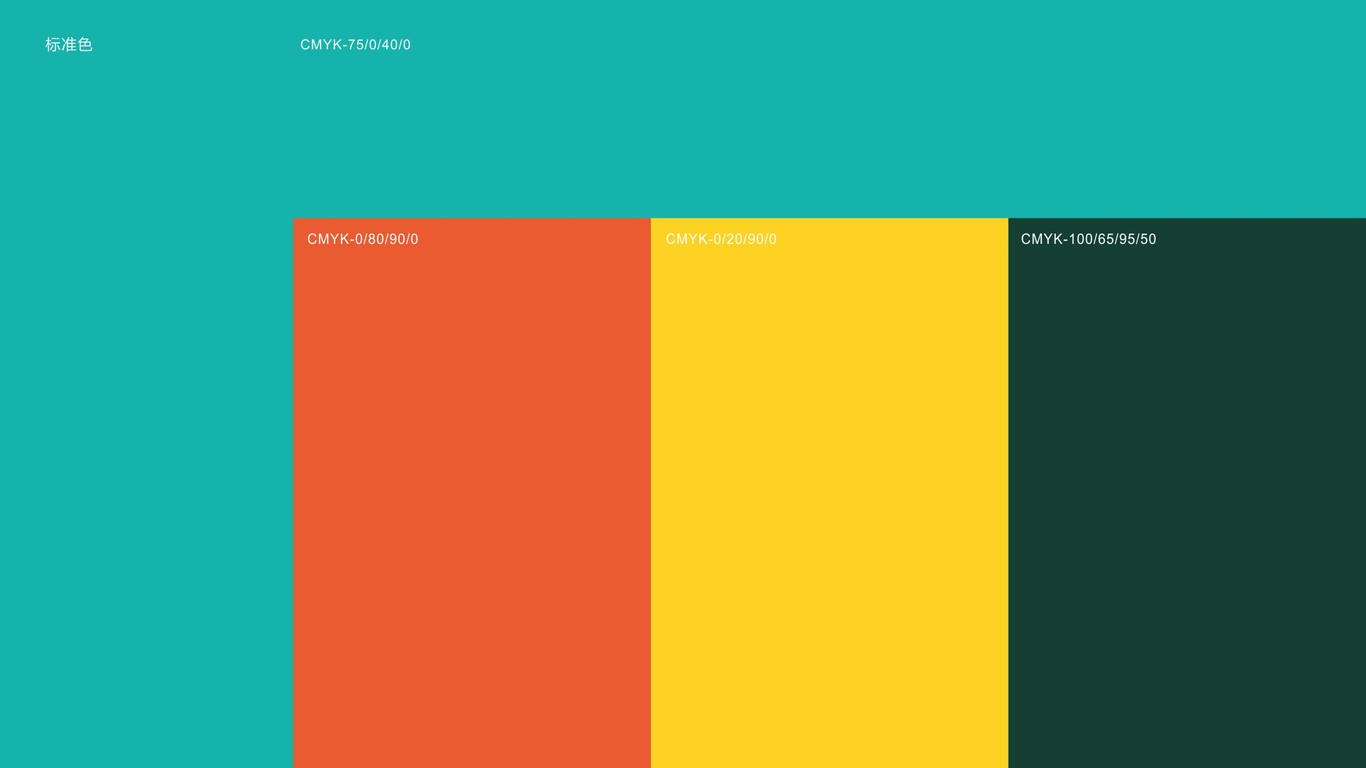Click the '标准色' heading text

coord(69,45)
